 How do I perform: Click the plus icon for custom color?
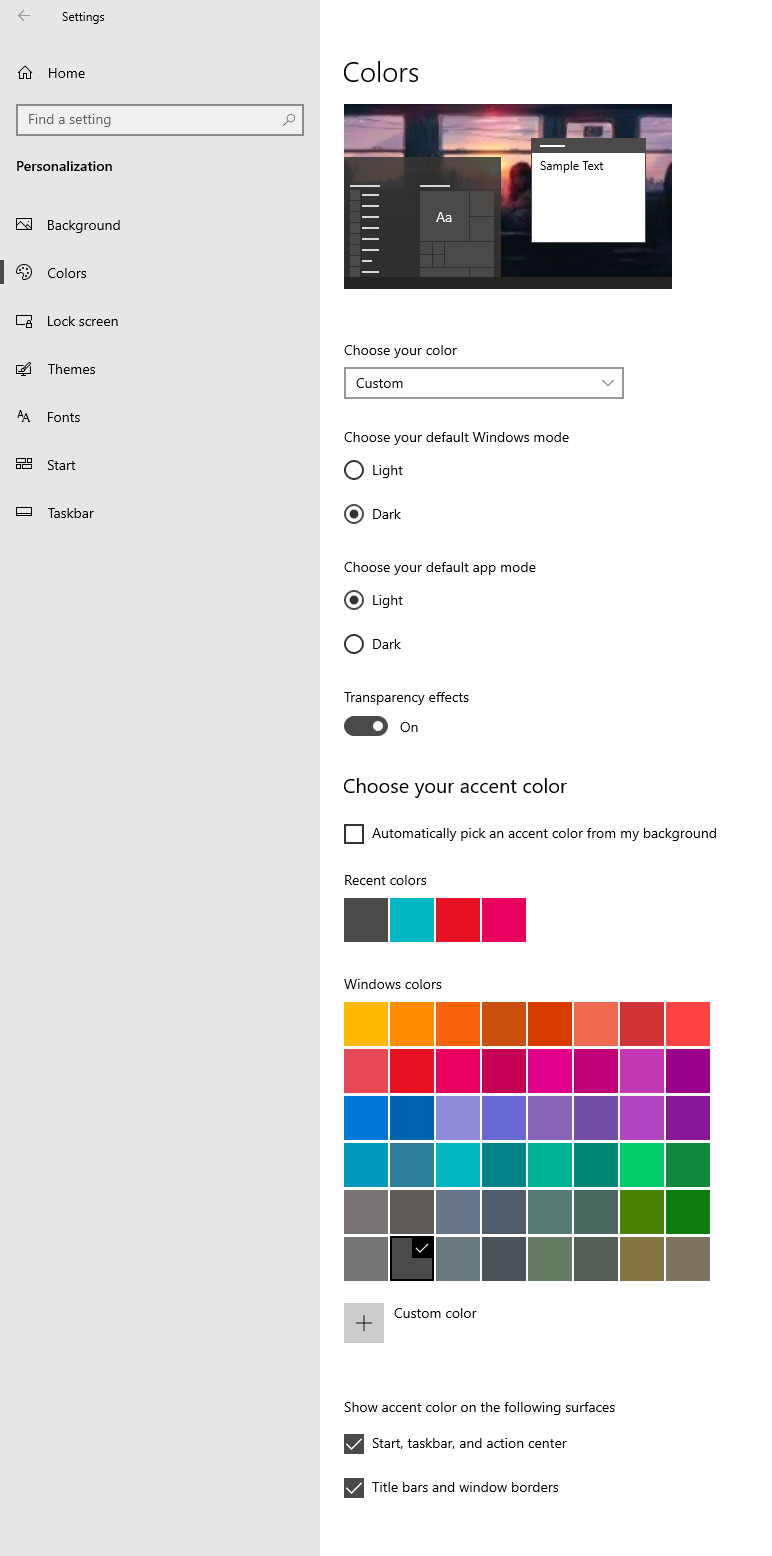[364, 1323]
